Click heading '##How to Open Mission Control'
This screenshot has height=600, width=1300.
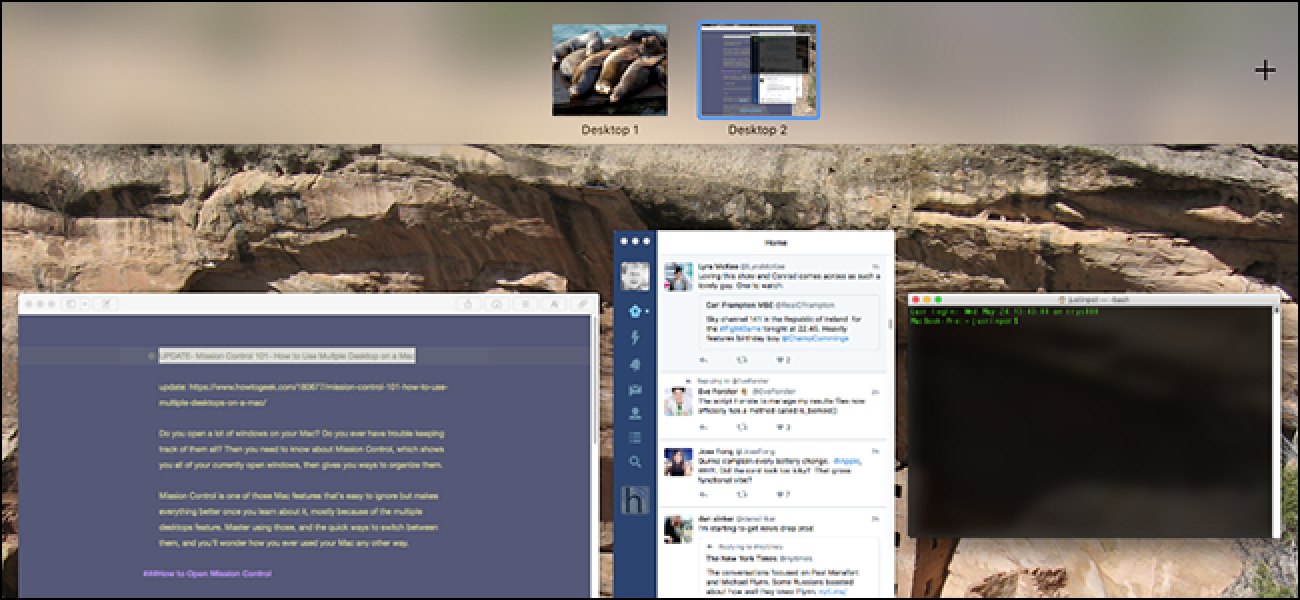point(207,574)
